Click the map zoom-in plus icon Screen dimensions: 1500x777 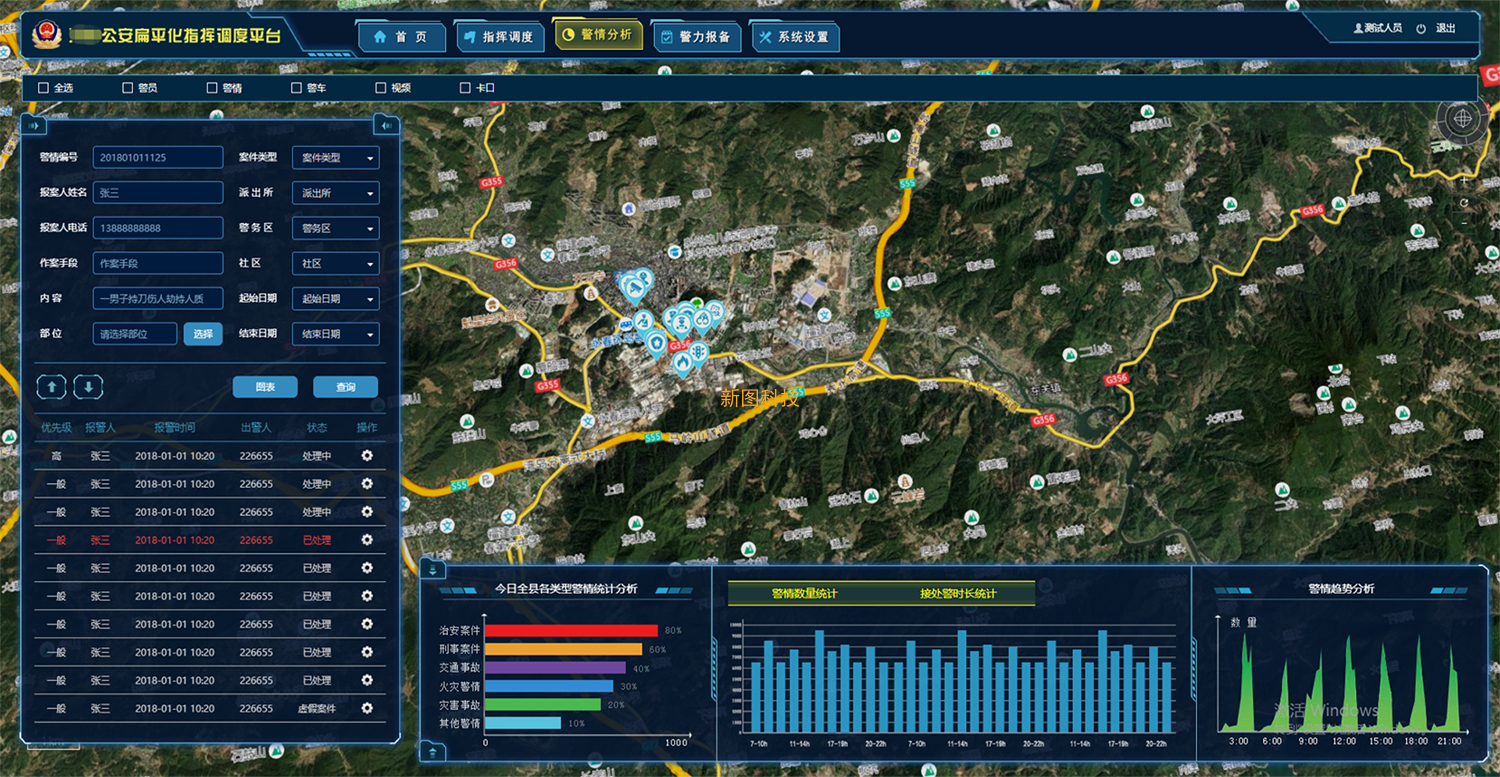coord(1463,182)
